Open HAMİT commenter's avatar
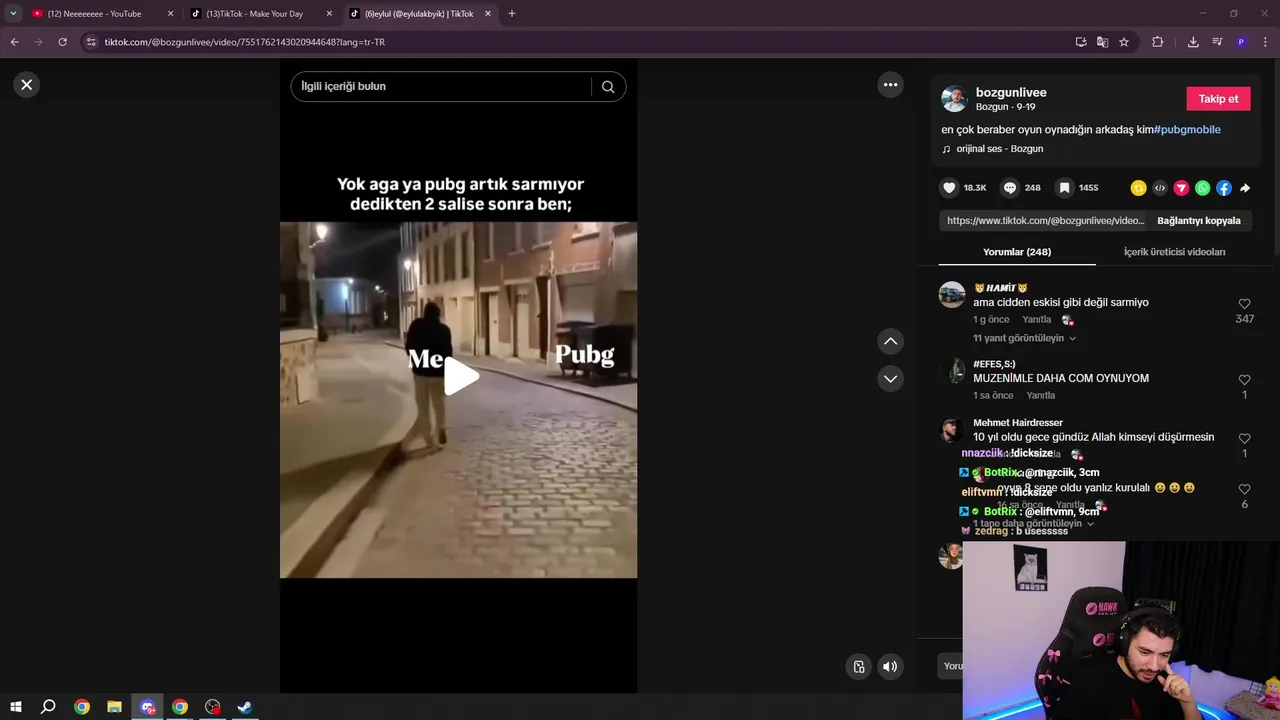Viewport: 1280px width, 720px height. [952, 295]
